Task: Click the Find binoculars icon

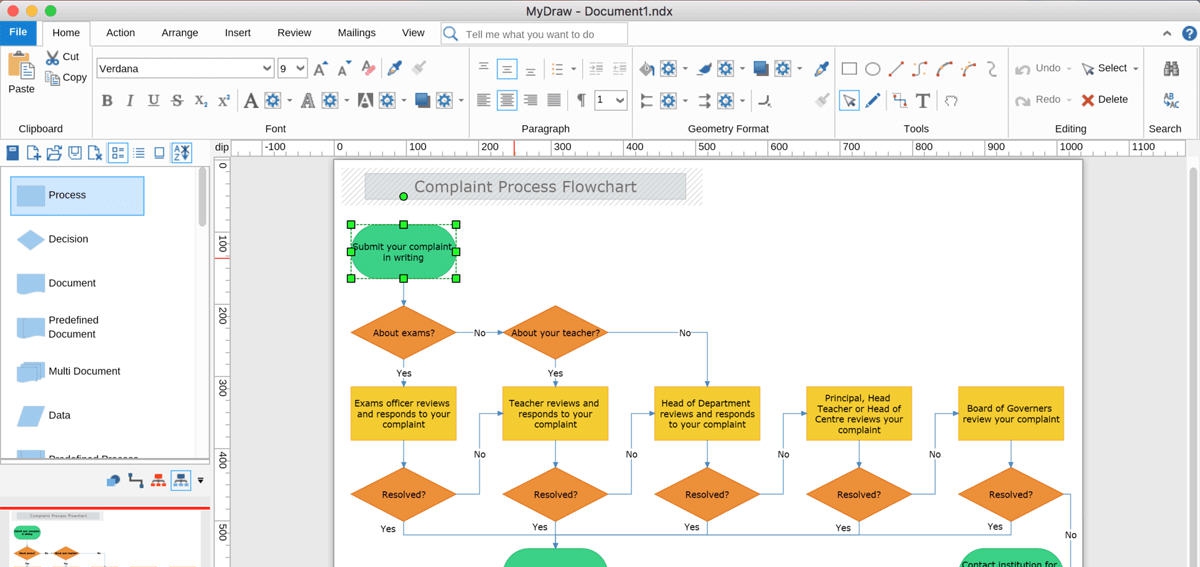Action: pos(1171,69)
